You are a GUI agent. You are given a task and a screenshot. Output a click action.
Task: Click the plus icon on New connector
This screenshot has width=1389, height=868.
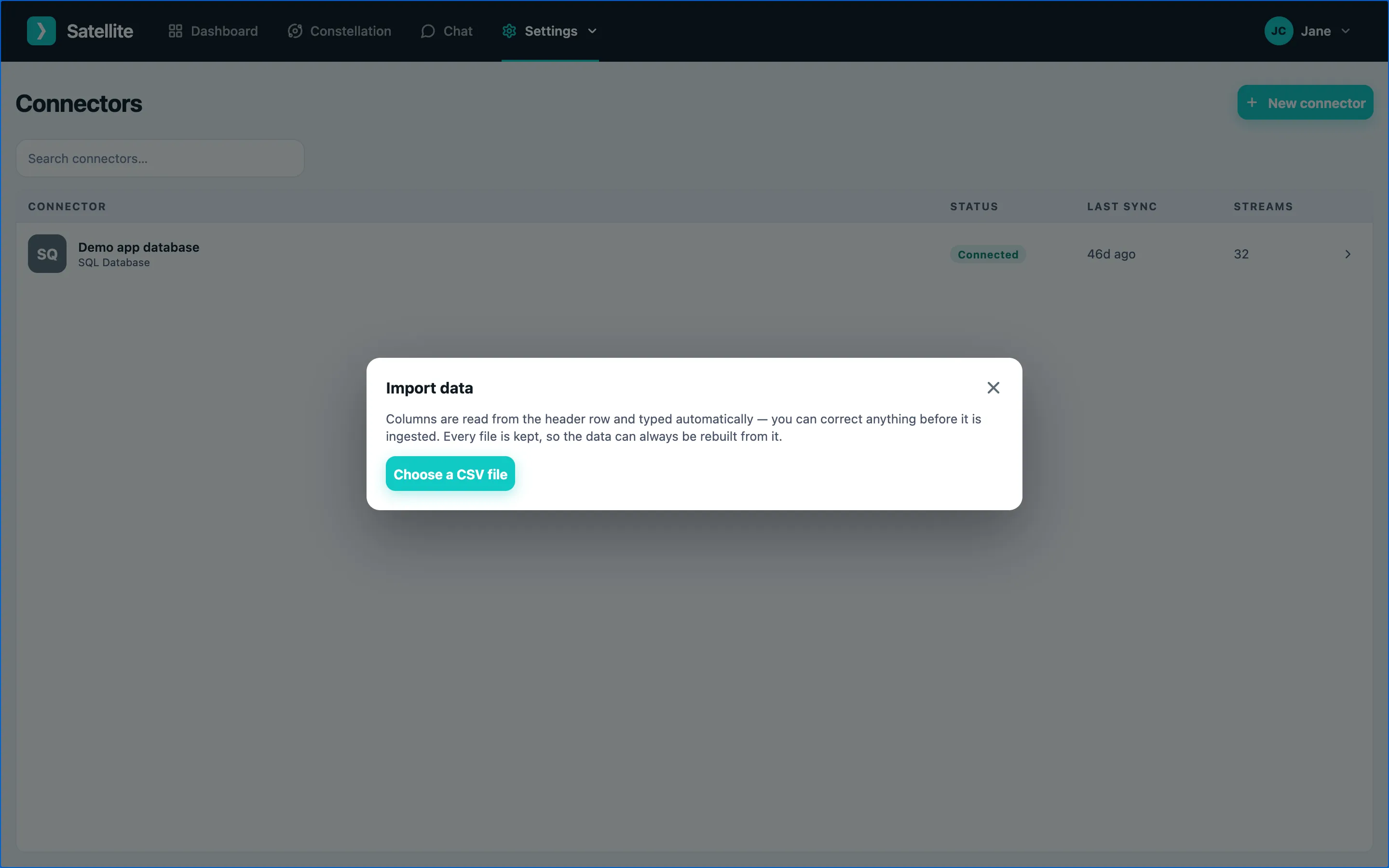pos(1252,103)
